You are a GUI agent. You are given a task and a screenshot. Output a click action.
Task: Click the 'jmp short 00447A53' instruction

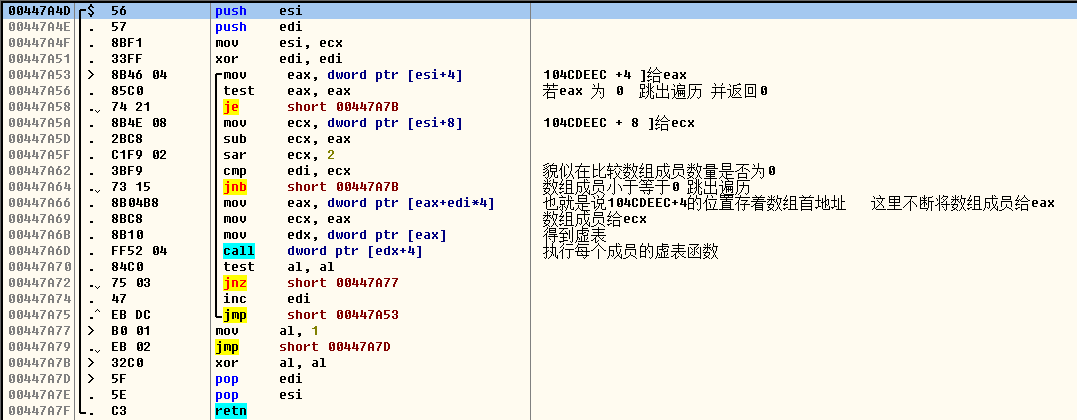click(x=310, y=315)
